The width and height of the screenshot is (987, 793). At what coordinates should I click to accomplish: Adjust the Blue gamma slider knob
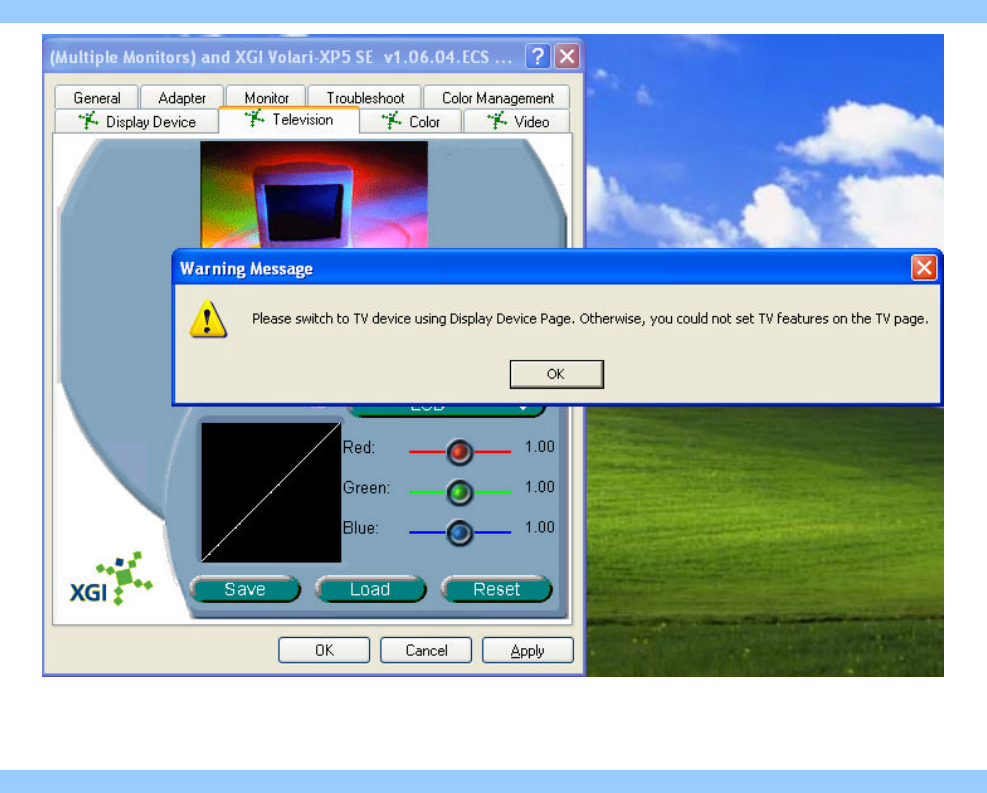pos(460,532)
